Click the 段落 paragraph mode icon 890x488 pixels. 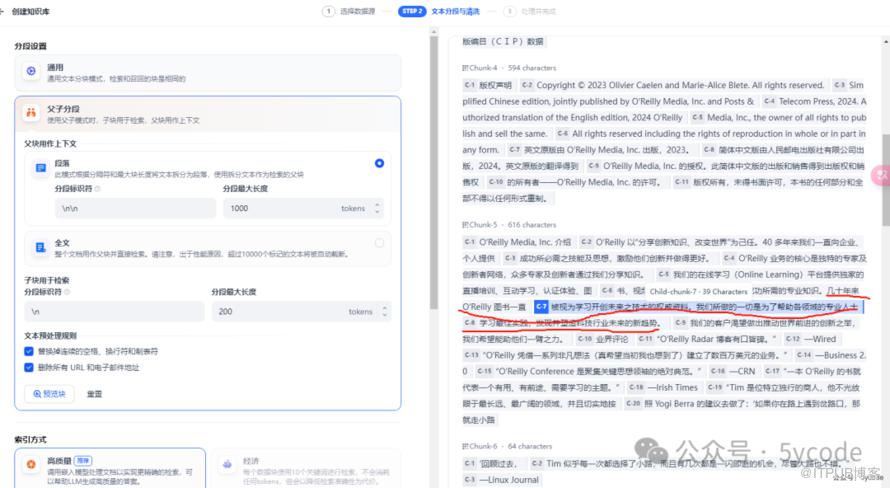[40, 168]
